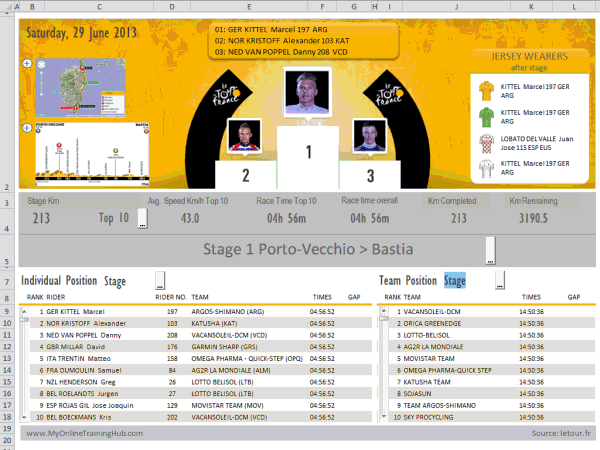The height and width of the screenshot is (450, 600).
Task: Click the green jersey icon
Action: 486,117
